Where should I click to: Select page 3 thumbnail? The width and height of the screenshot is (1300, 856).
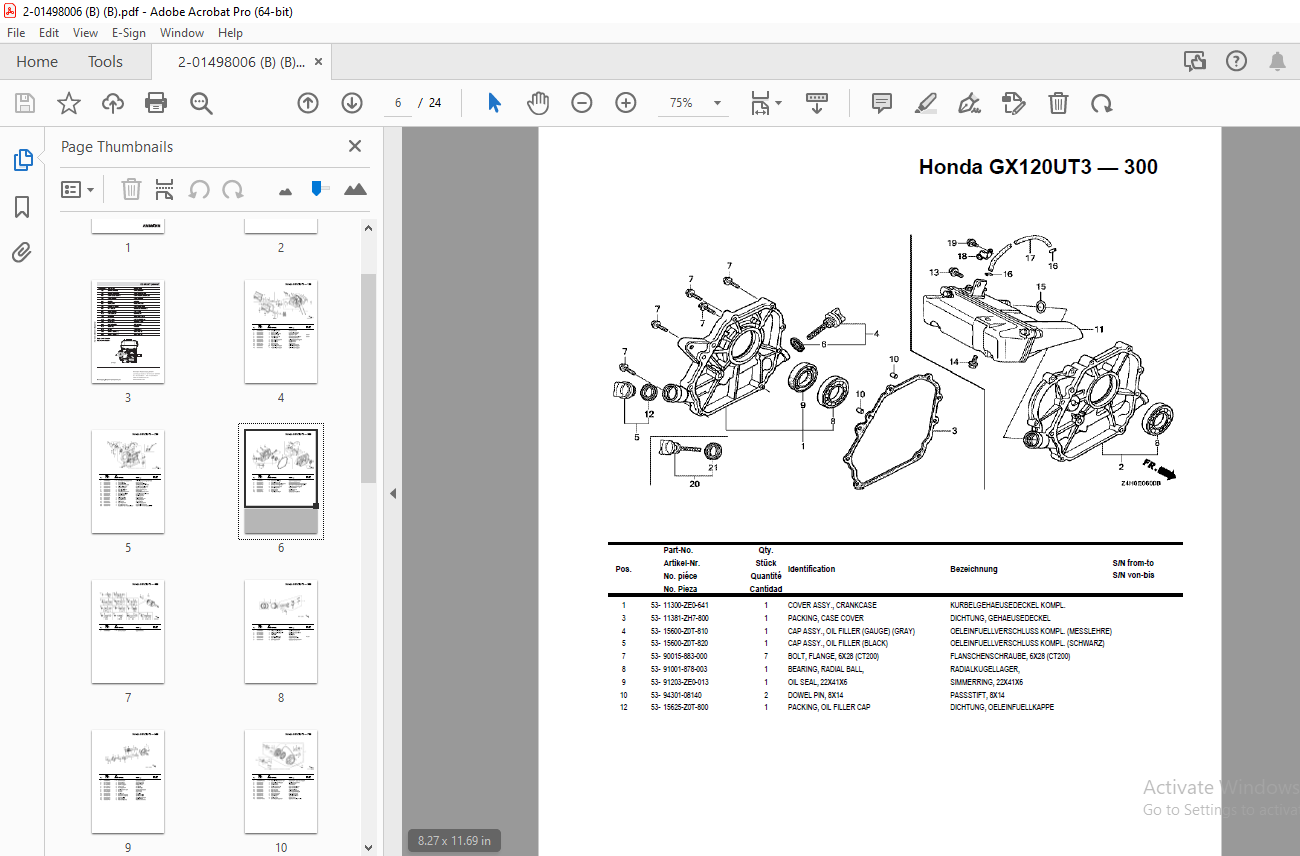[x=128, y=332]
